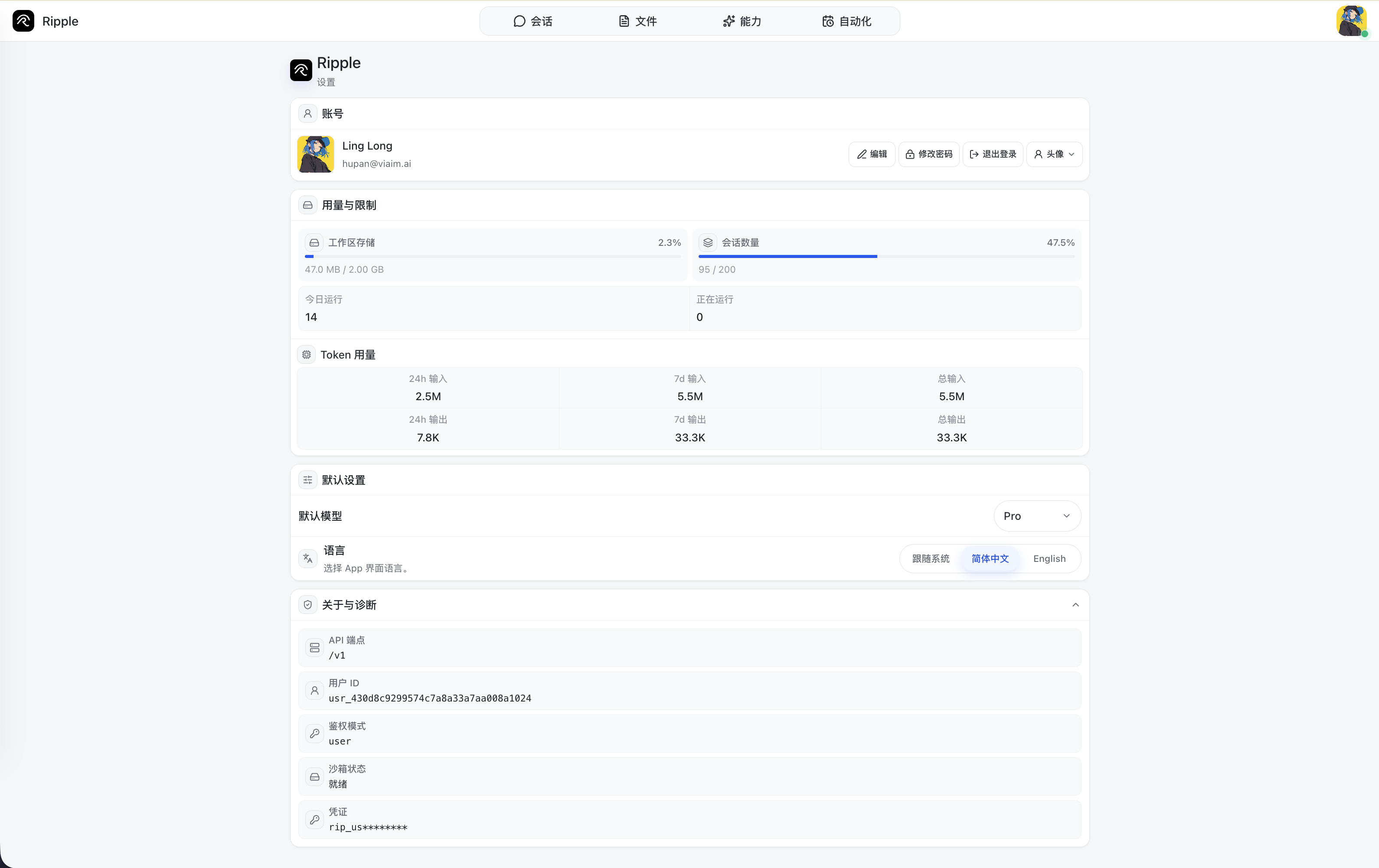The image size is (1379, 868).
Task: Click Ling Long's profile avatar picture
Action: point(316,154)
